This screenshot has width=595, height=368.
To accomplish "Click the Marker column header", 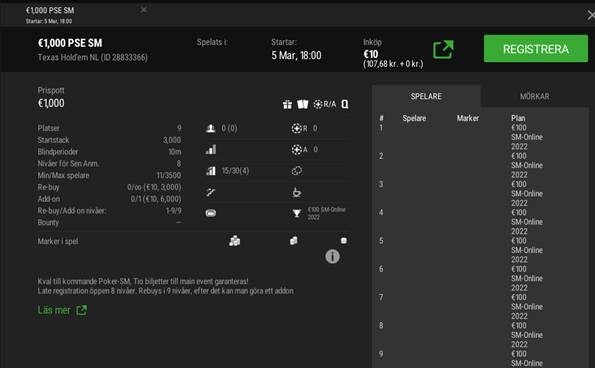I will pos(468,118).
